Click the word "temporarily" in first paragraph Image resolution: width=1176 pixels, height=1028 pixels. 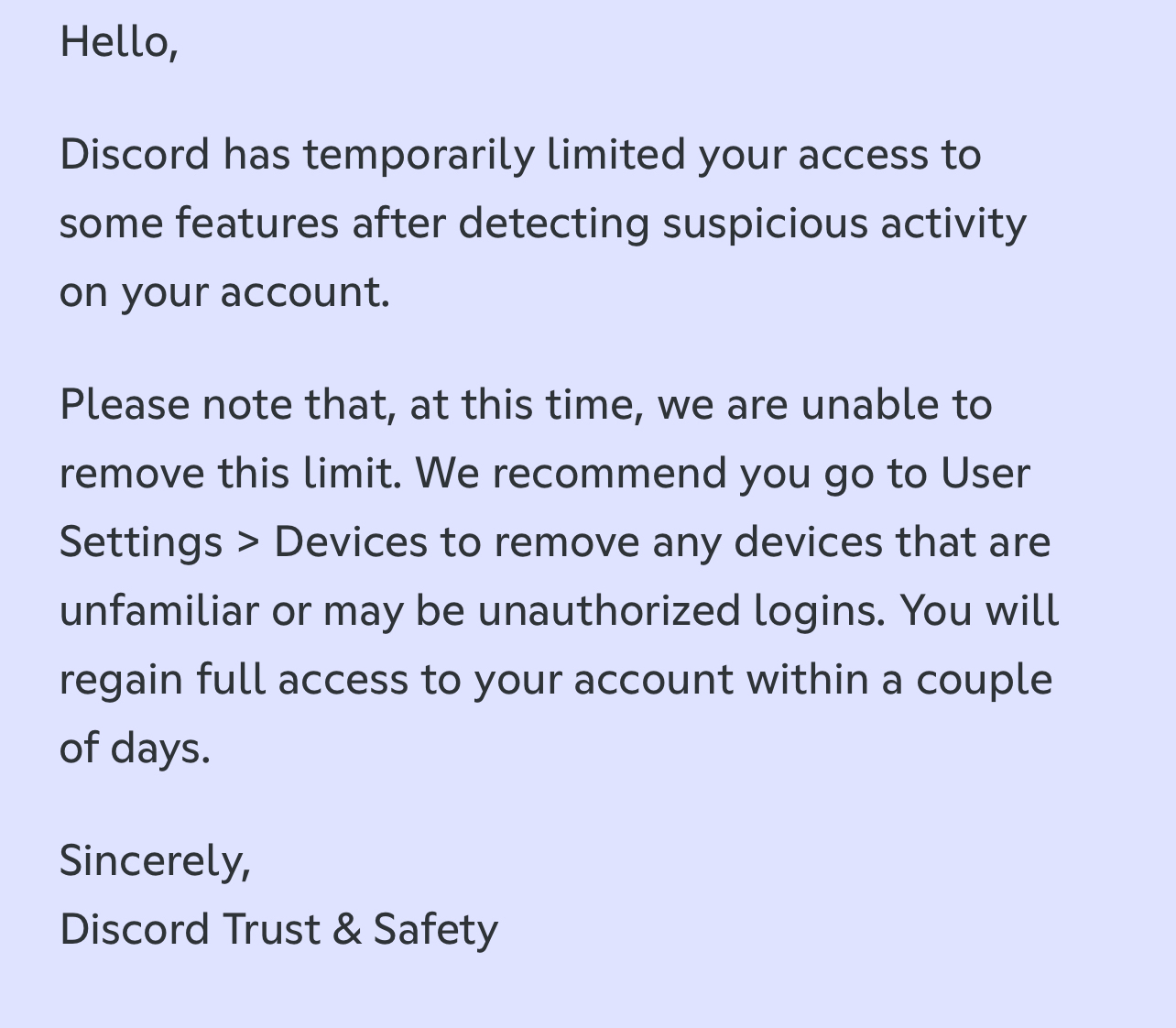click(x=419, y=154)
